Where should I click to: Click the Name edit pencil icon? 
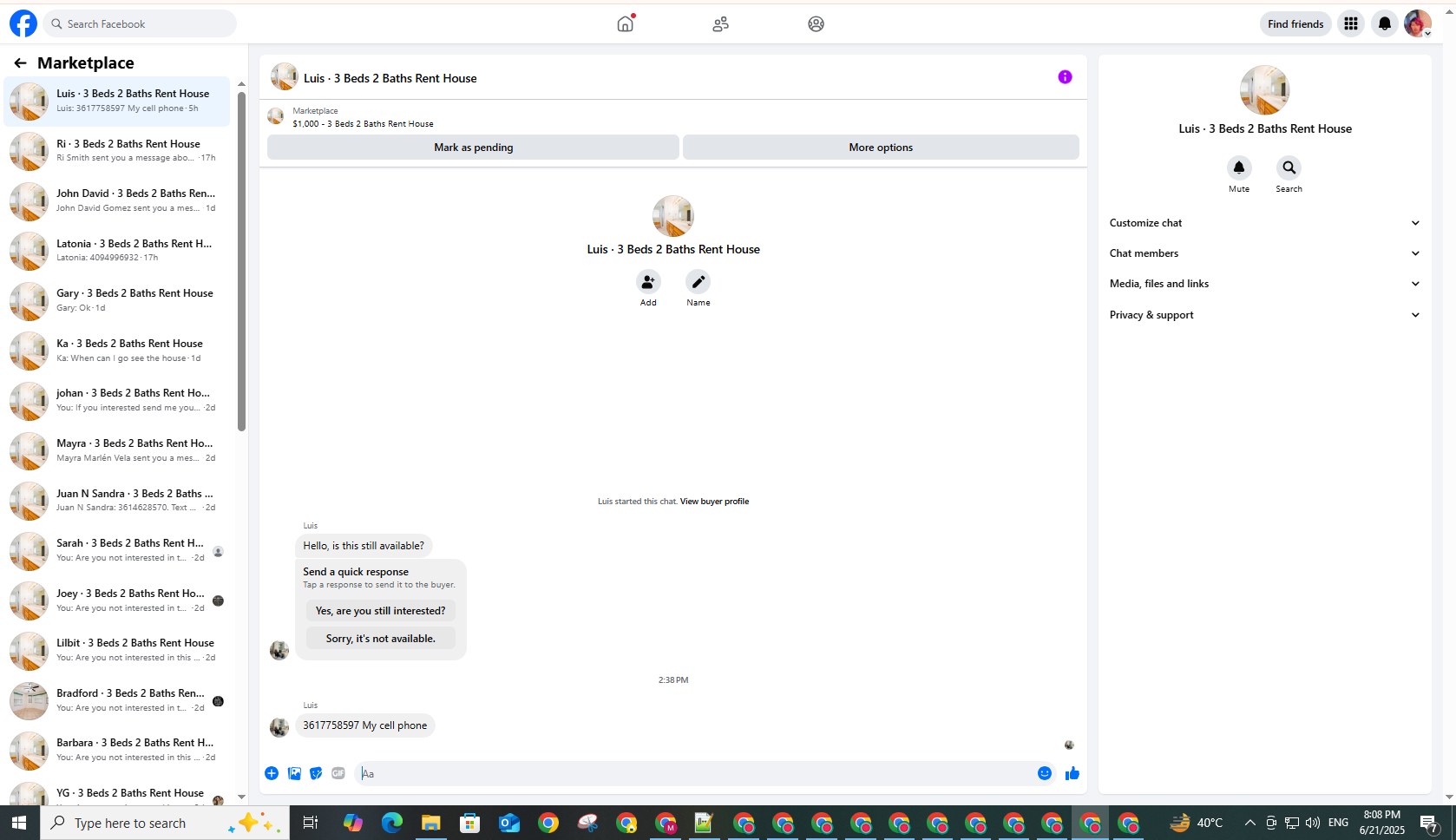tap(698, 282)
